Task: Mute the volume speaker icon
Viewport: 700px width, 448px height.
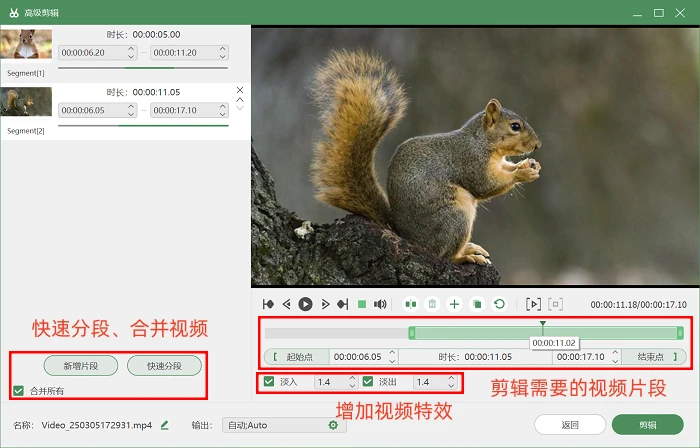Action: [x=380, y=304]
